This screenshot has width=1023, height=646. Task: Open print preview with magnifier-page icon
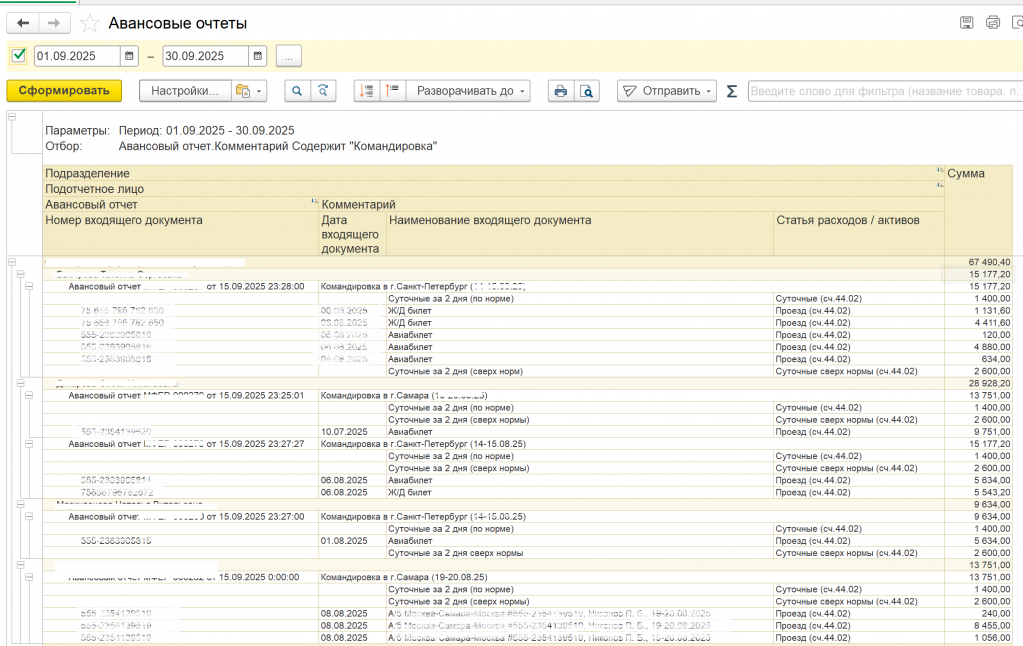coord(587,91)
